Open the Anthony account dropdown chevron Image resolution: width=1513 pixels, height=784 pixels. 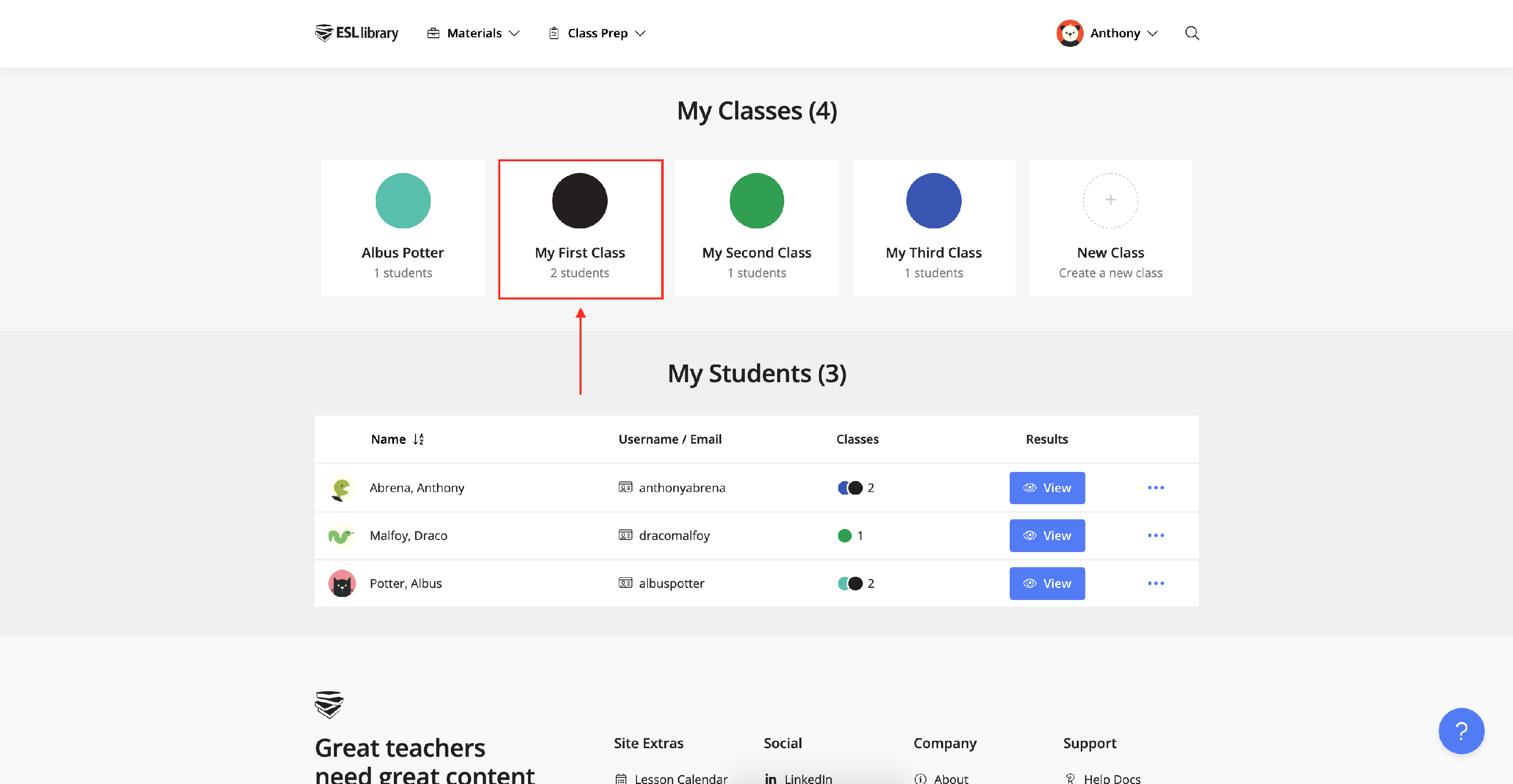coord(1152,33)
